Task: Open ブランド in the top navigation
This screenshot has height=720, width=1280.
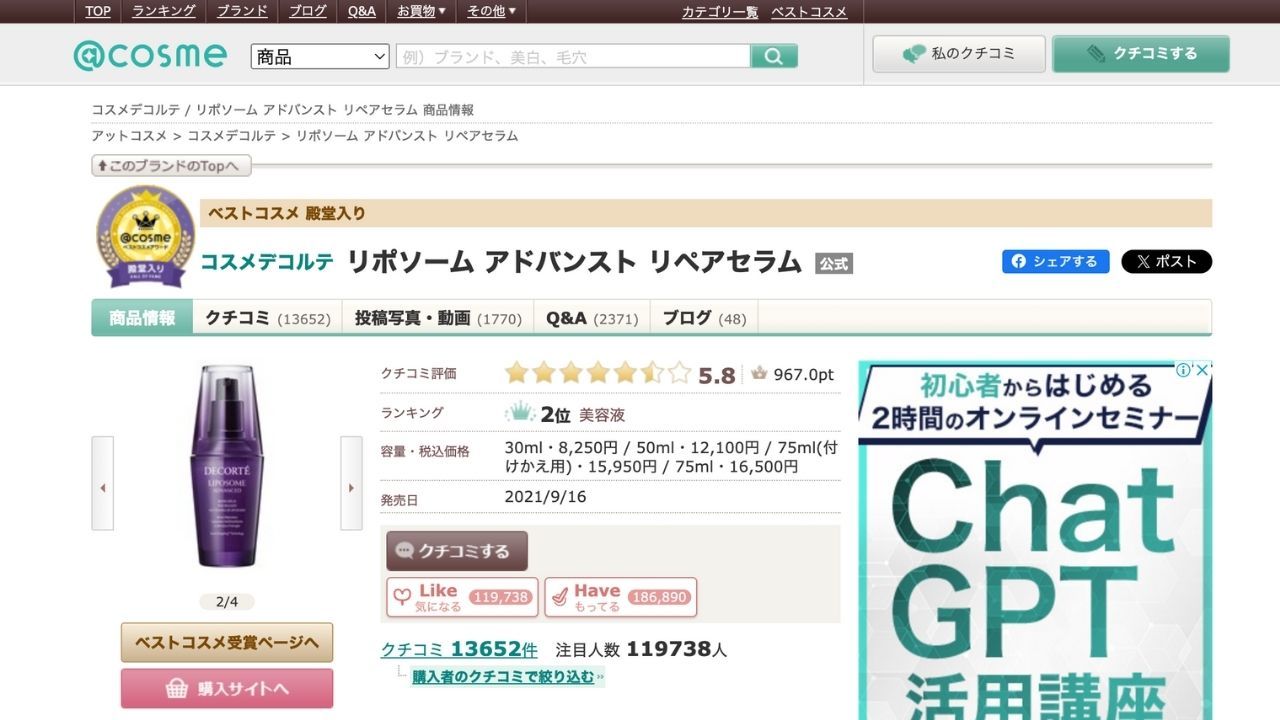Action: pyautogui.click(x=242, y=11)
